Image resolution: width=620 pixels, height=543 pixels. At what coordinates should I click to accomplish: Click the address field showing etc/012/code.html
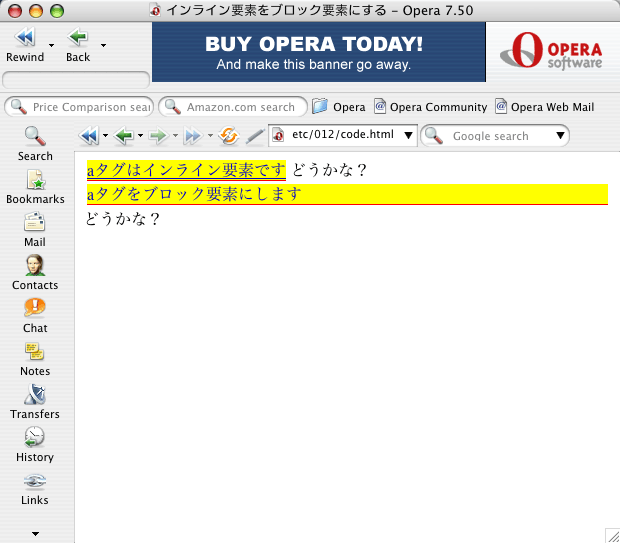(x=343, y=135)
